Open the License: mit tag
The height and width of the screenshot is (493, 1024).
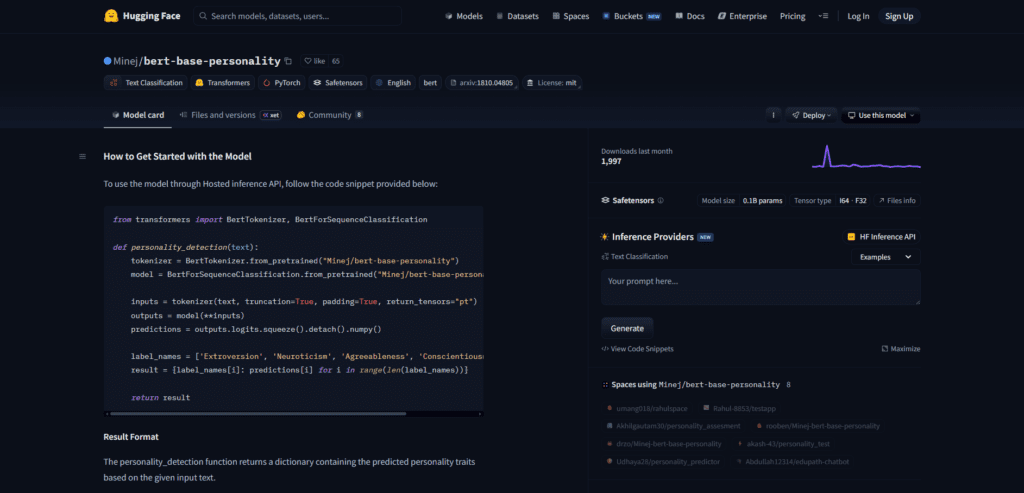(x=552, y=83)
